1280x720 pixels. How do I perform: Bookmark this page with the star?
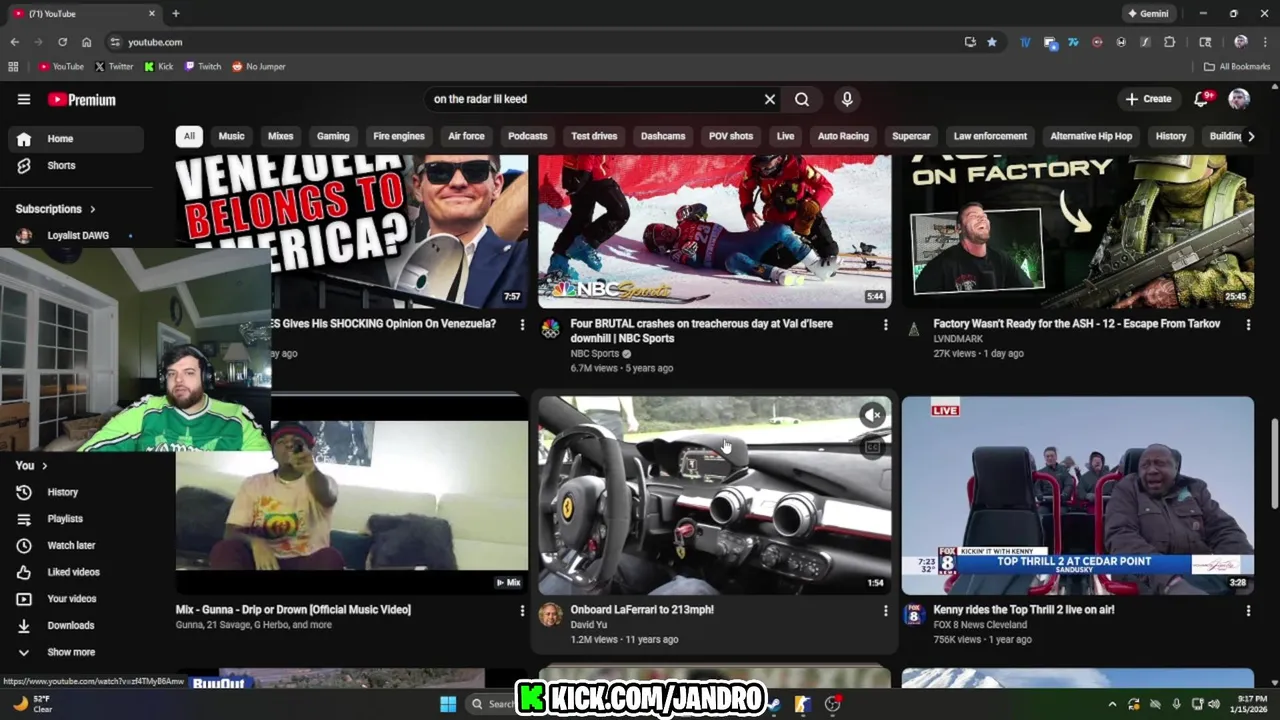click(x=992, y=42)
